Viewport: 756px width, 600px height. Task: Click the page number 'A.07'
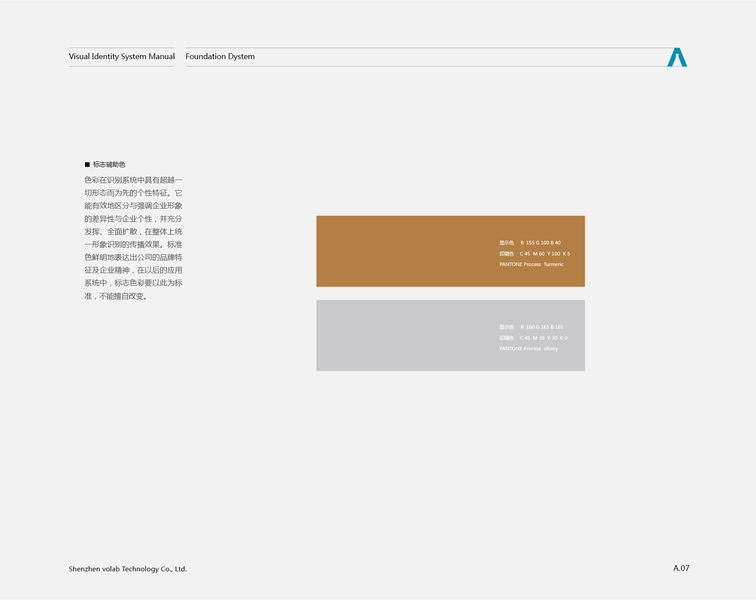click(681, 568)
